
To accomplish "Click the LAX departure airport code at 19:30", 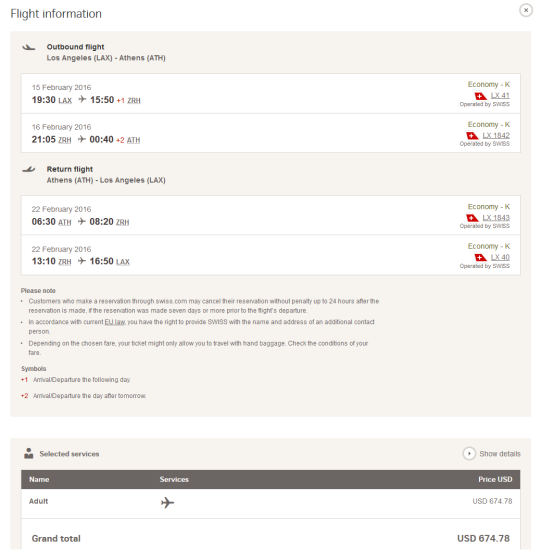I will coord(65,101).
